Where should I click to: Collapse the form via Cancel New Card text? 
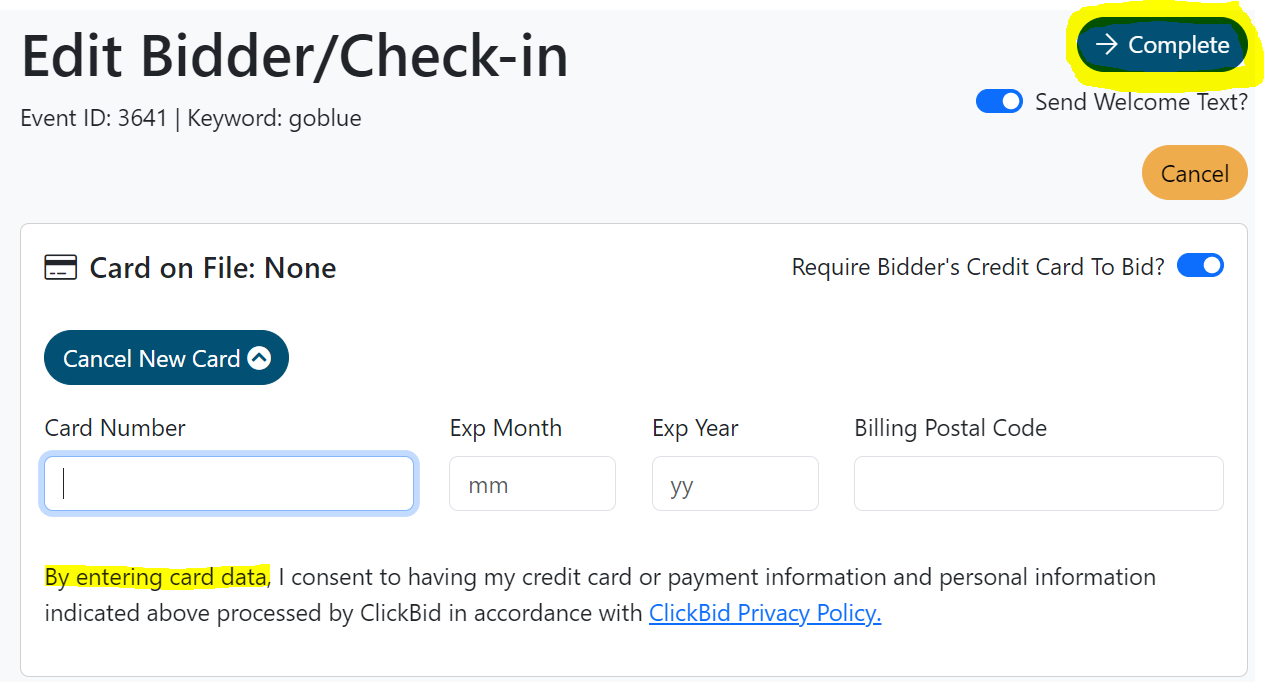151,358
